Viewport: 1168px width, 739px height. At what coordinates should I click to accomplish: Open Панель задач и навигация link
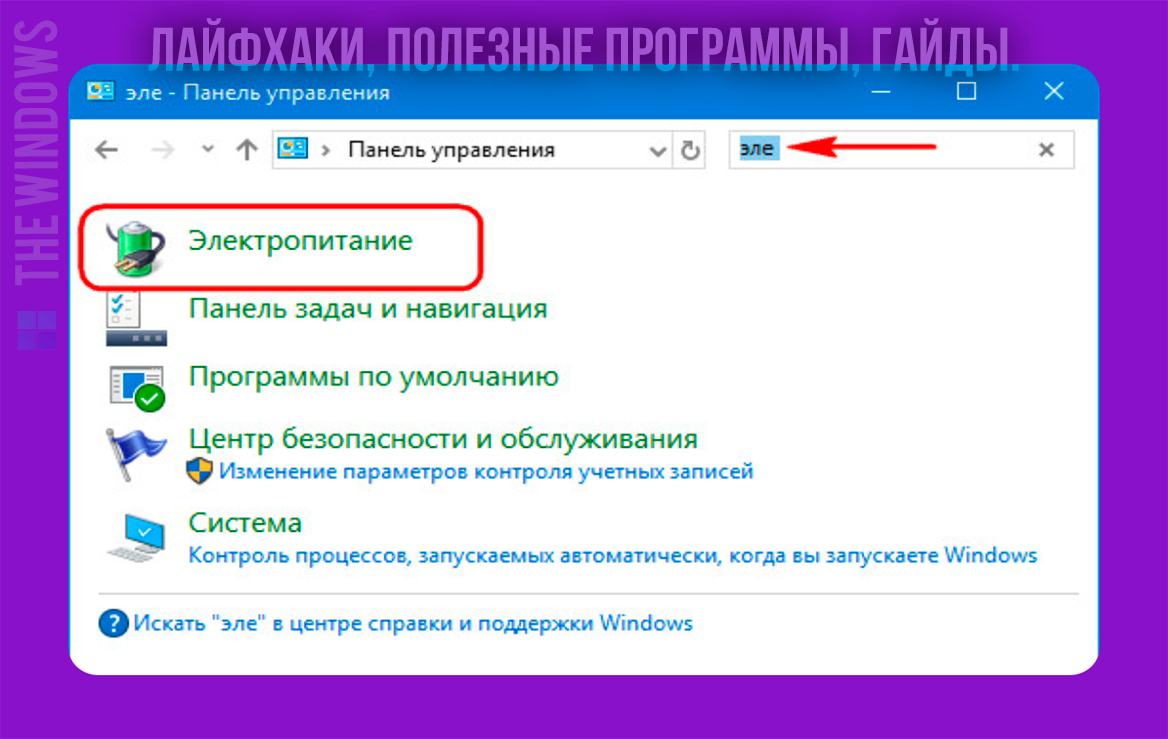tap(368, 308)
